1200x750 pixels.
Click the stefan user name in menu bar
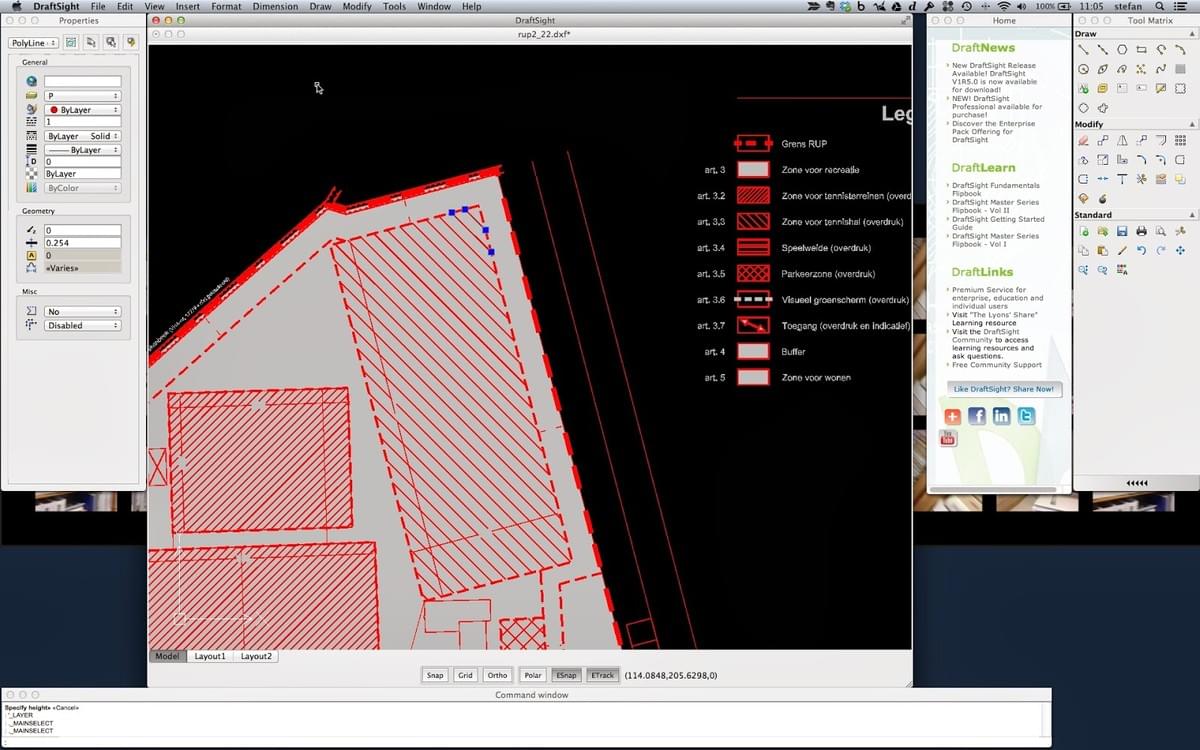(1128, 6)
